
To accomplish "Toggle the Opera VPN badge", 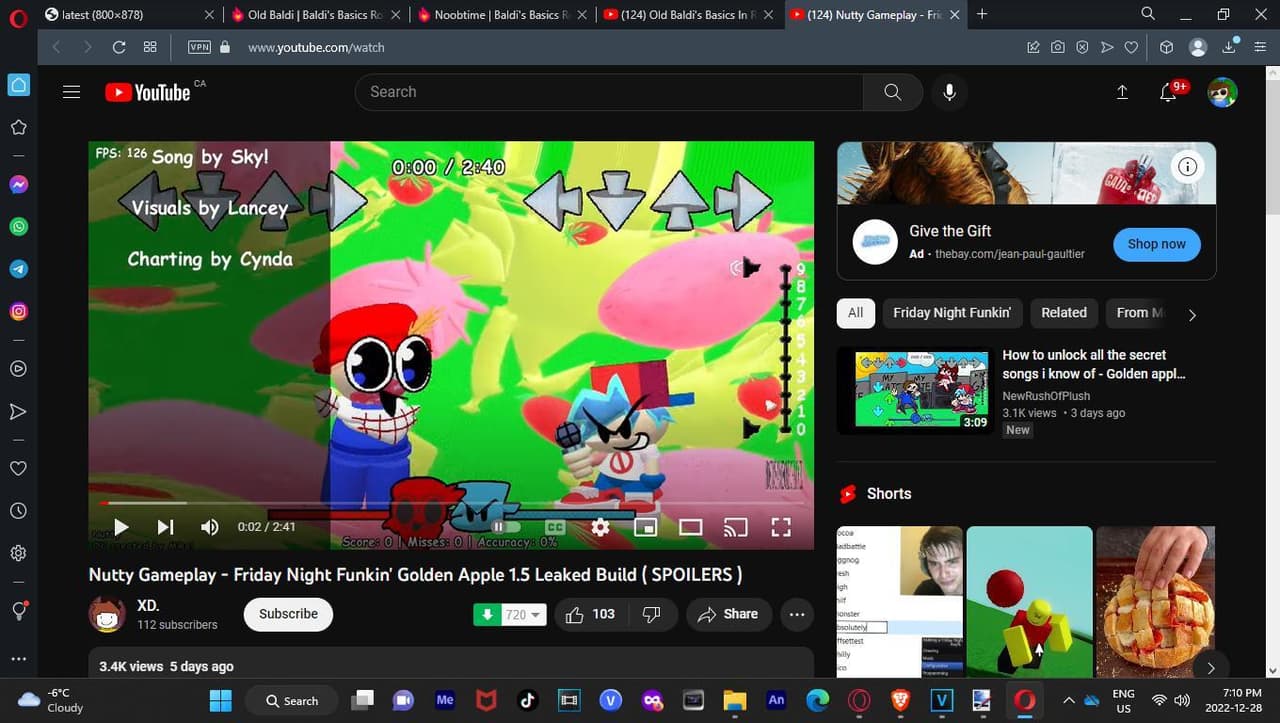I will 200,47.
